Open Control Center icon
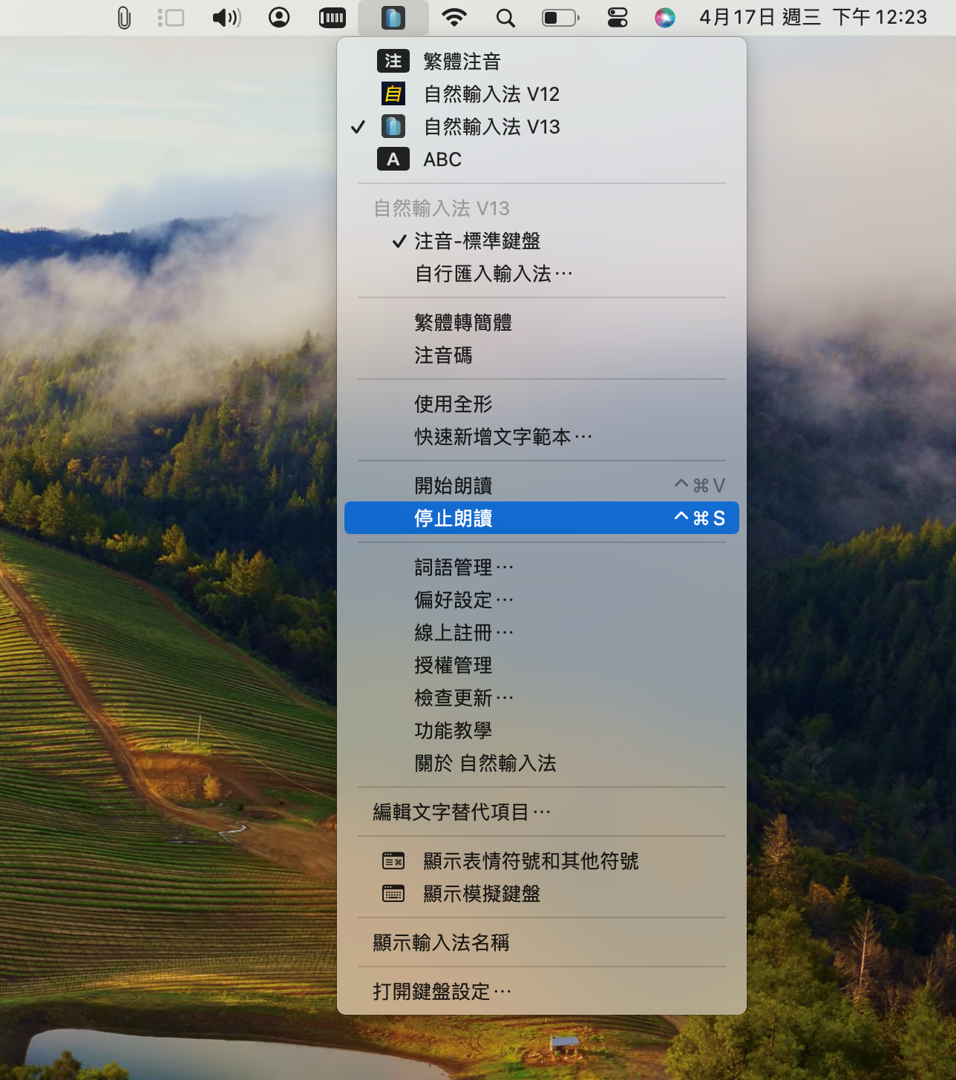Screen dimensions: 956x1080 click(617, 18)
